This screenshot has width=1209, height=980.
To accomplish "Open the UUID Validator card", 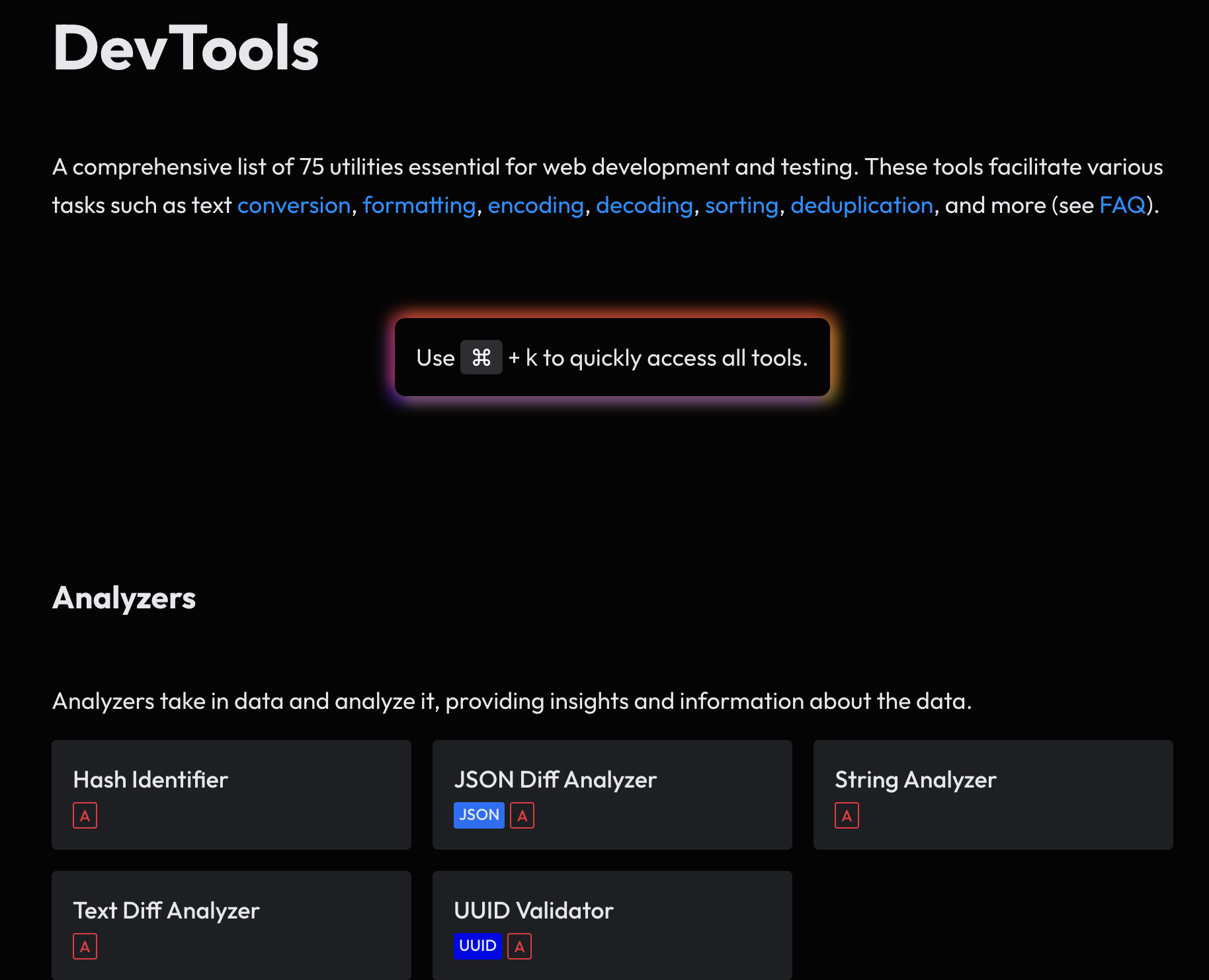I will tap(612, 925).
